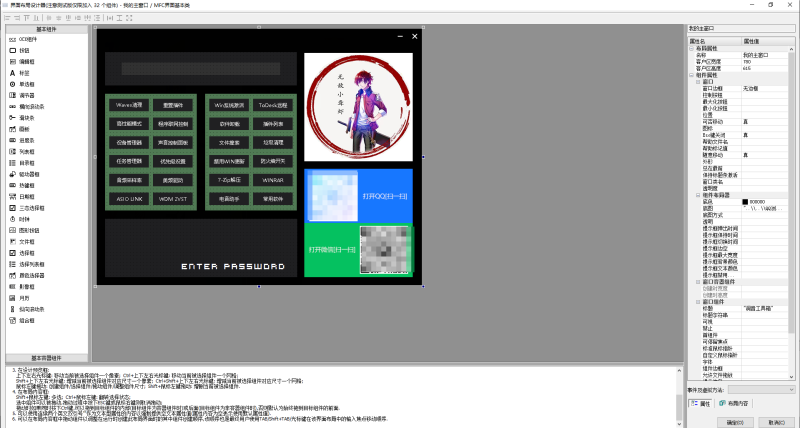Choose the 选择列表框 check list component
Image resolution: width=800 pixels, height=428 pixels.
[x=27, y=264]
